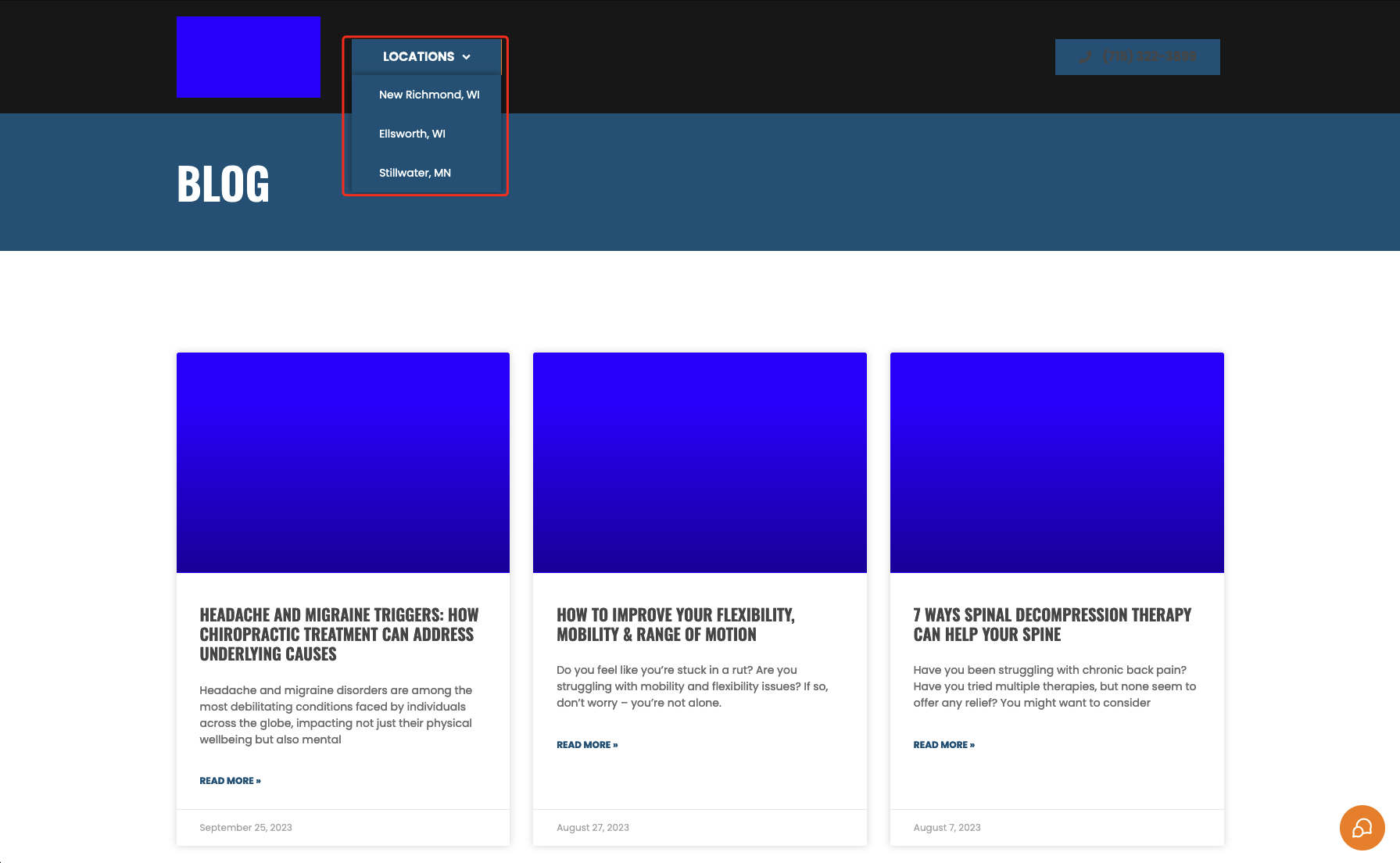Select New Richmond, WI location
Screen dimensions: 1400x863
[429, 95]
